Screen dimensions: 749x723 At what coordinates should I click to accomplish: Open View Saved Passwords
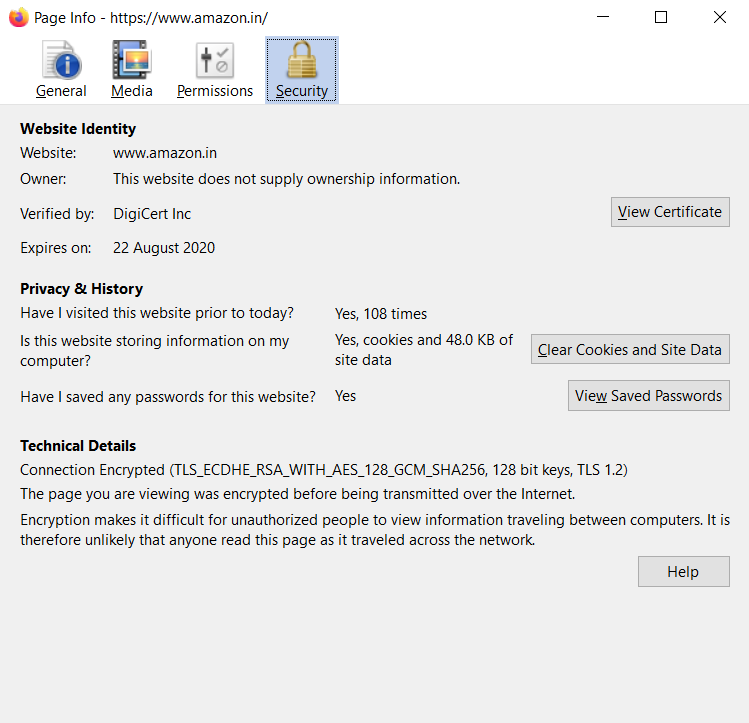(x=648, y=395)
